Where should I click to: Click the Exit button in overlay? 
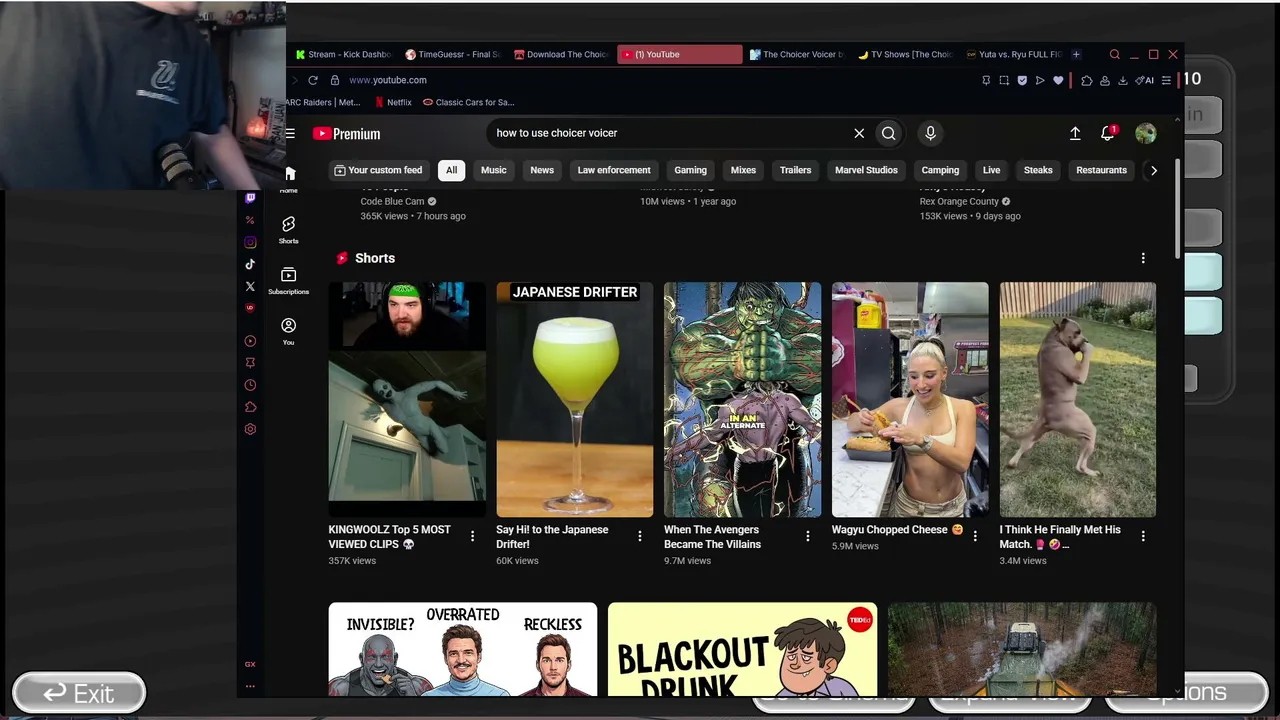click(x=79, y=693)
